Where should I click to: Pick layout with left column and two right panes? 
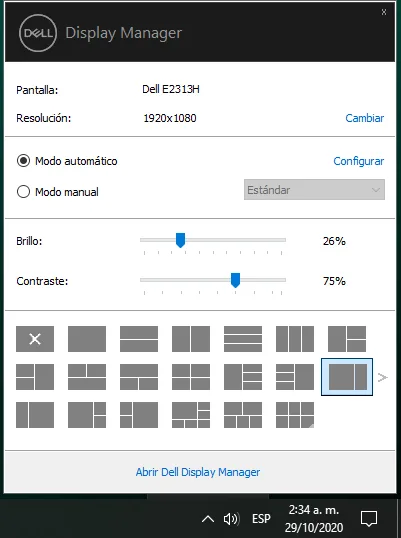tap(347, 339)
